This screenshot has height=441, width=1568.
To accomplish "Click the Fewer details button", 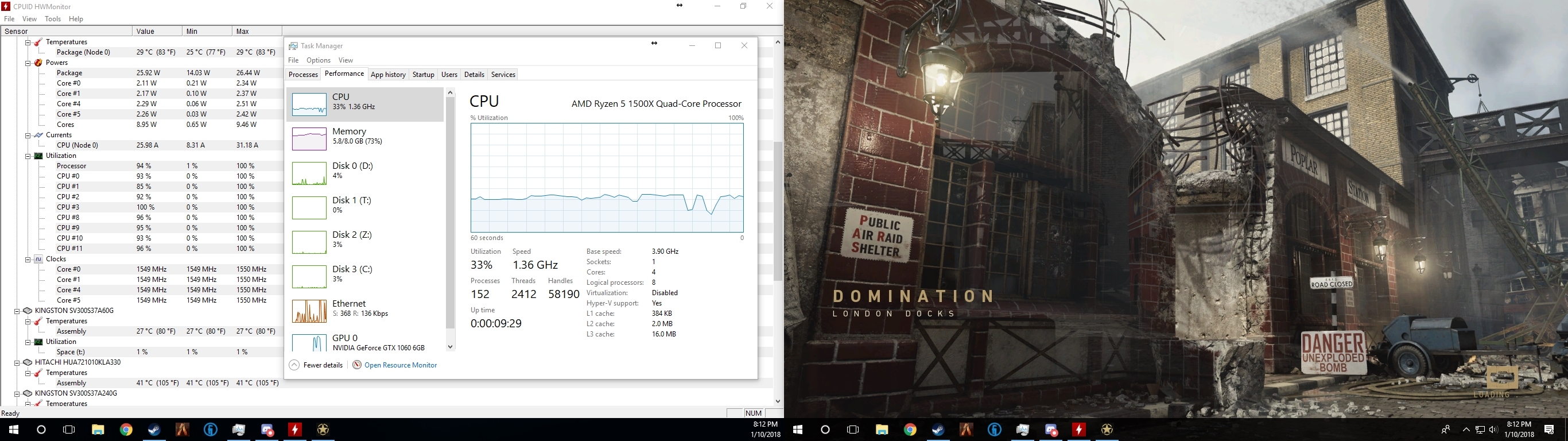I will [316, 365].
